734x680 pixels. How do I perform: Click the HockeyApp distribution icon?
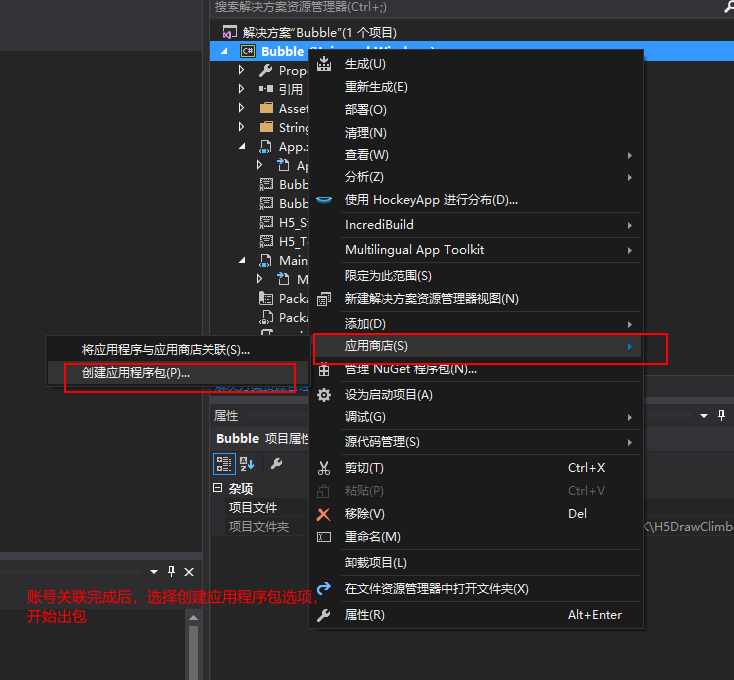coord(323,200)
